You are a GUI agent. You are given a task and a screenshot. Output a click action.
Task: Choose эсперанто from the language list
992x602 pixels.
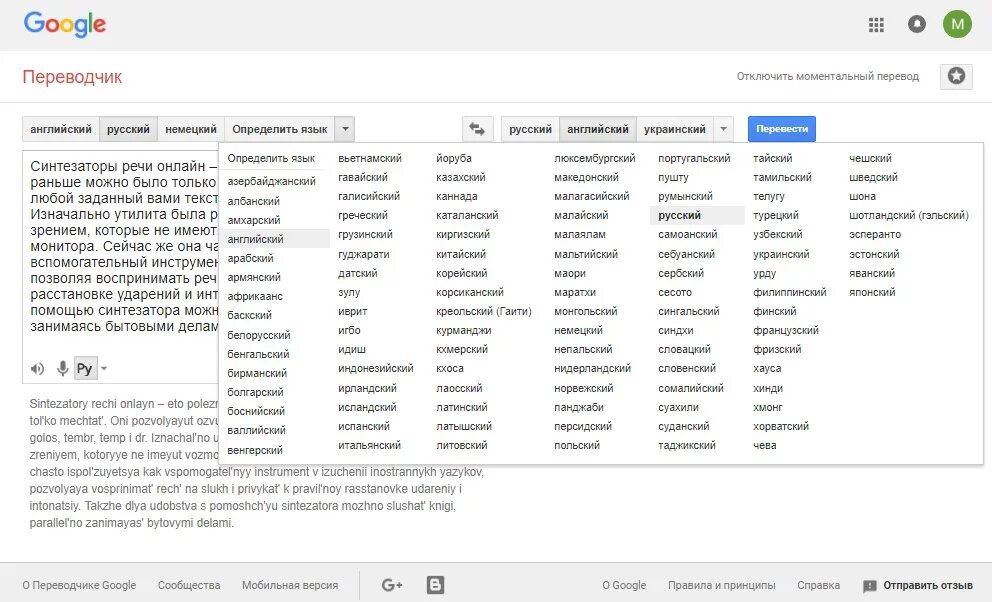pos(875,235)
